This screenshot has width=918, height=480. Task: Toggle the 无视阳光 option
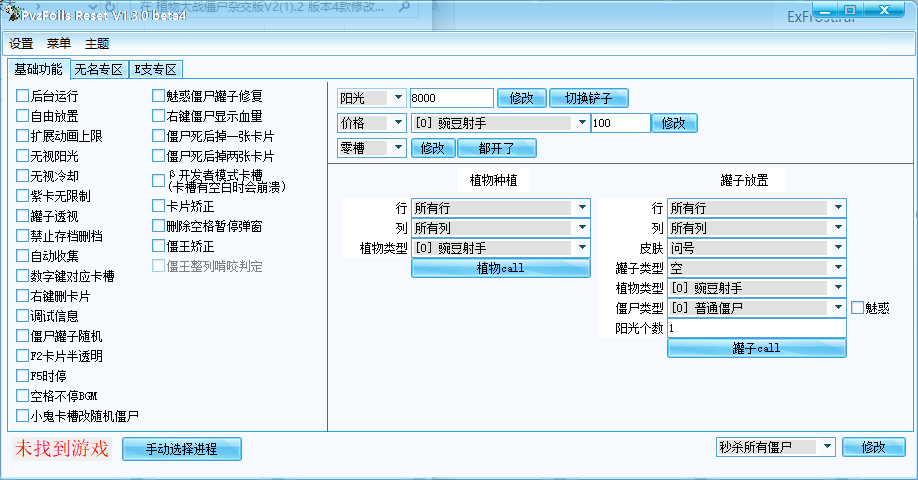tap(23, 156)
